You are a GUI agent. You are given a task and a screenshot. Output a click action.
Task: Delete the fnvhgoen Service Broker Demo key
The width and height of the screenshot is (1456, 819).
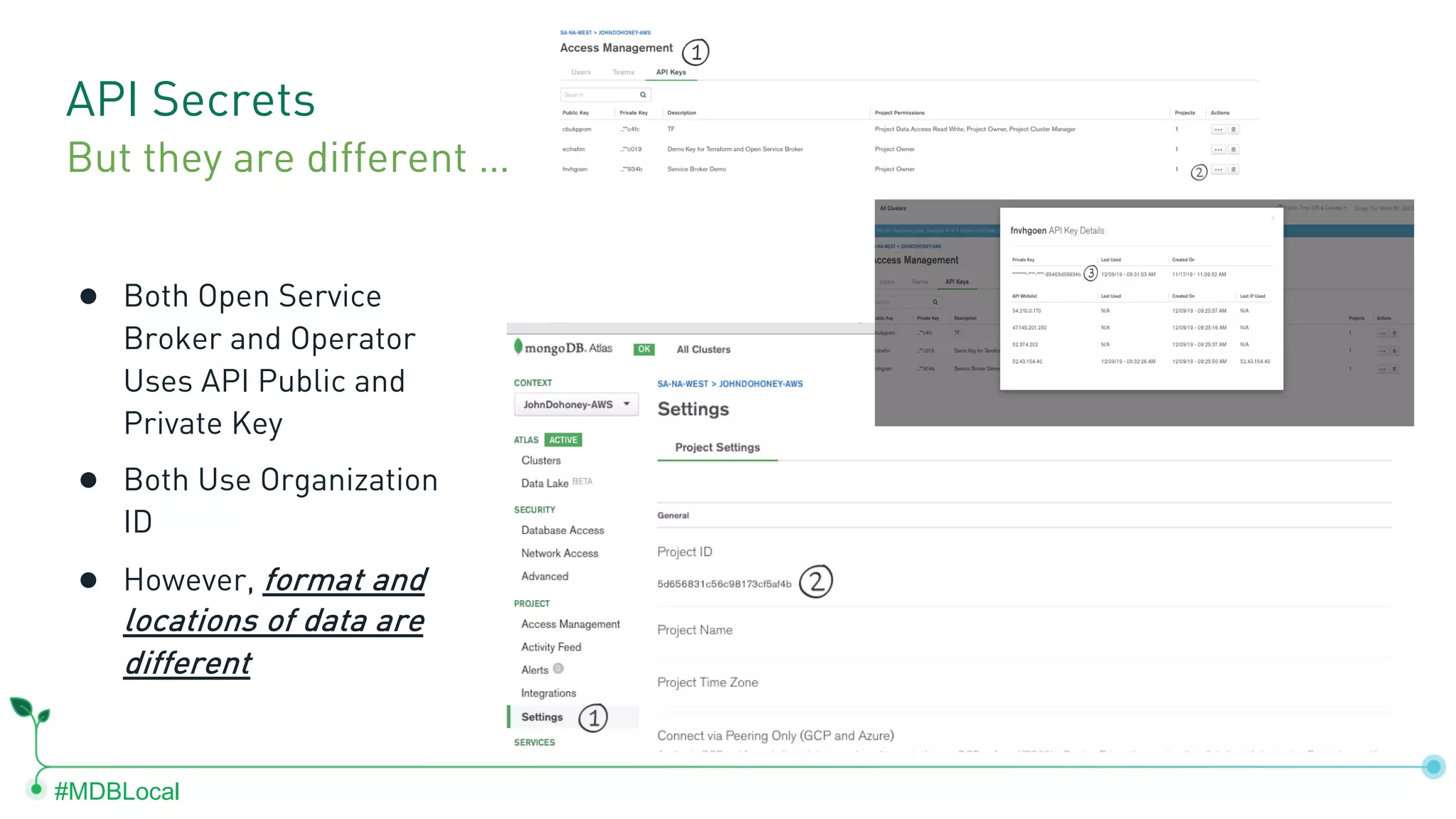pos(1233,169)
